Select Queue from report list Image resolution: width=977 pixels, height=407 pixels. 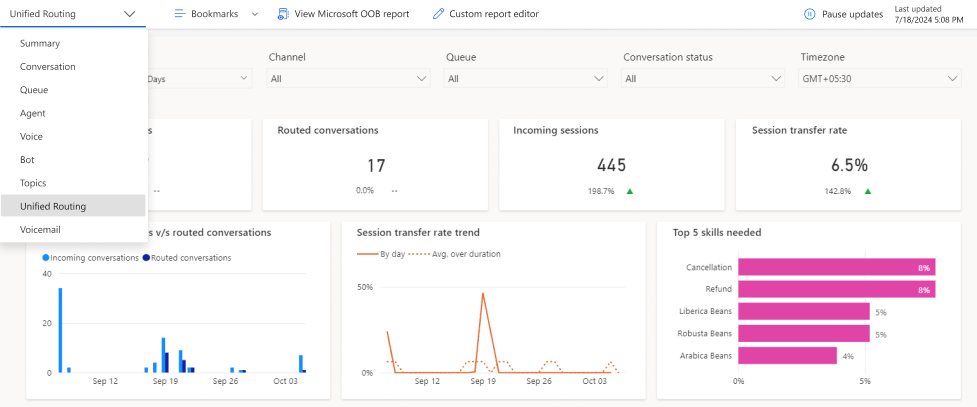[73, 90]
